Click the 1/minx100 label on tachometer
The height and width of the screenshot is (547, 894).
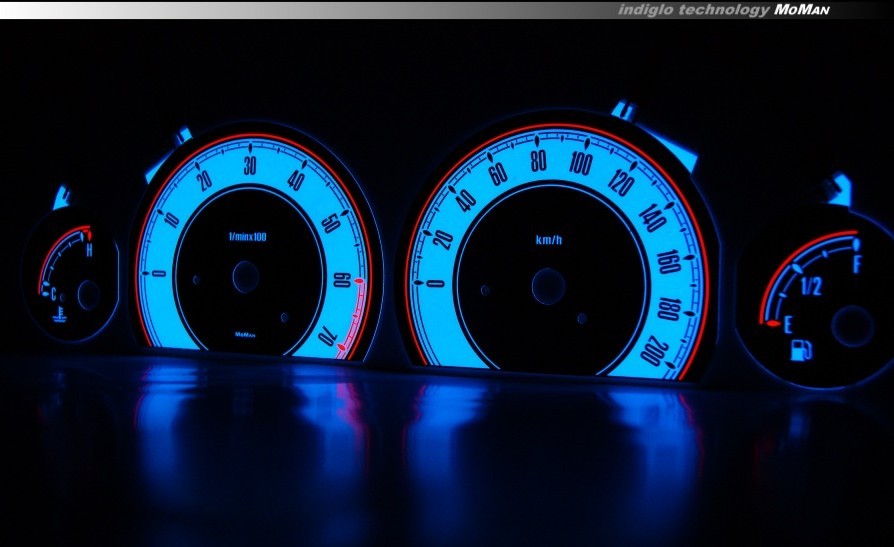(x=247, y=236)
